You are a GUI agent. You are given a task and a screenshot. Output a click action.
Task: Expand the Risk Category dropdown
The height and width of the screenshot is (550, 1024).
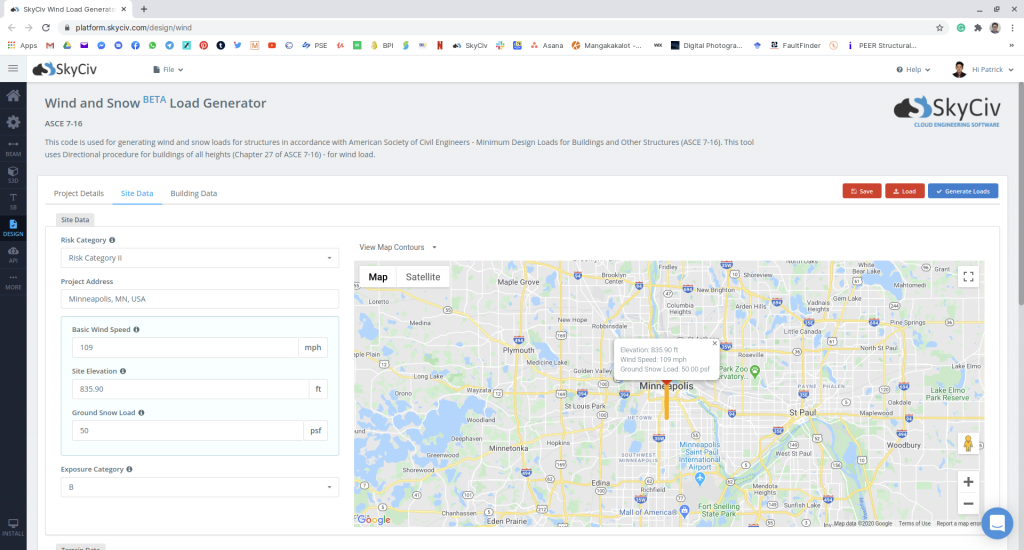point(199,258)
